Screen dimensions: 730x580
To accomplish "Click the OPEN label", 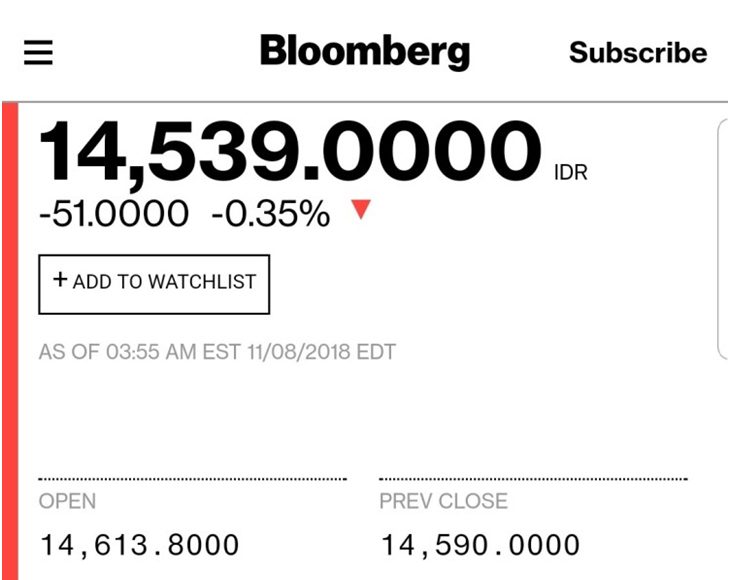I will [67, 501].
